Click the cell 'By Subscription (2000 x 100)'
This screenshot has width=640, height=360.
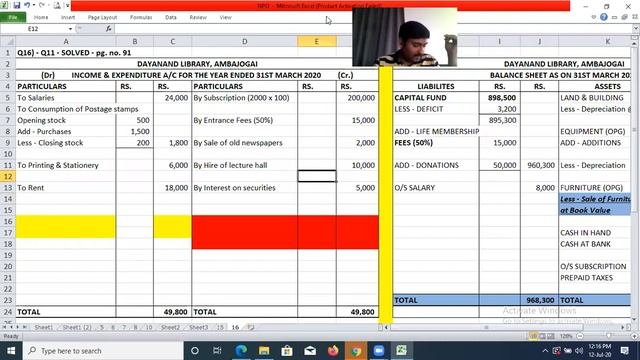[244, 98]
